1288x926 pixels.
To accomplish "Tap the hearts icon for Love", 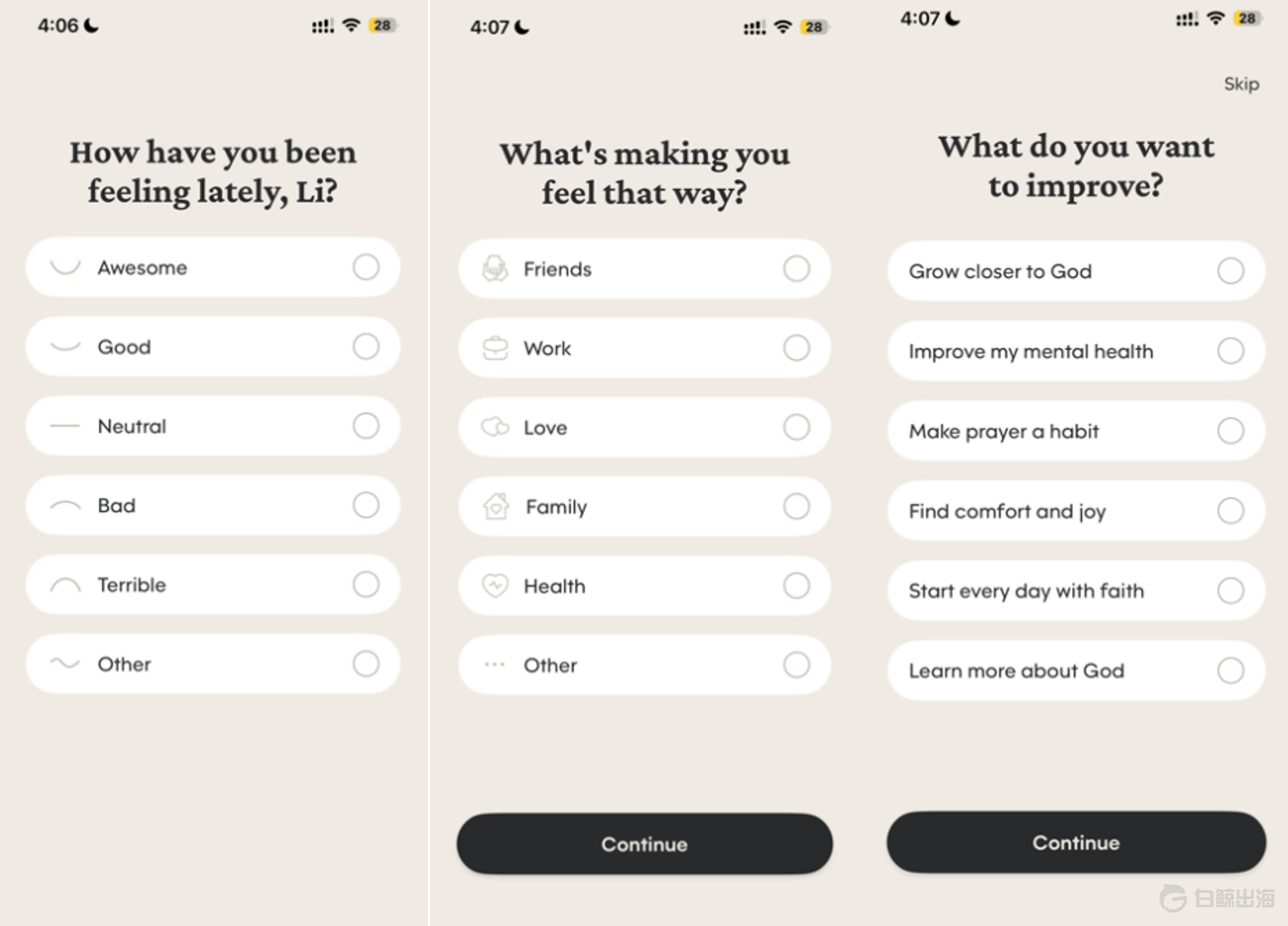I will 495,427.
